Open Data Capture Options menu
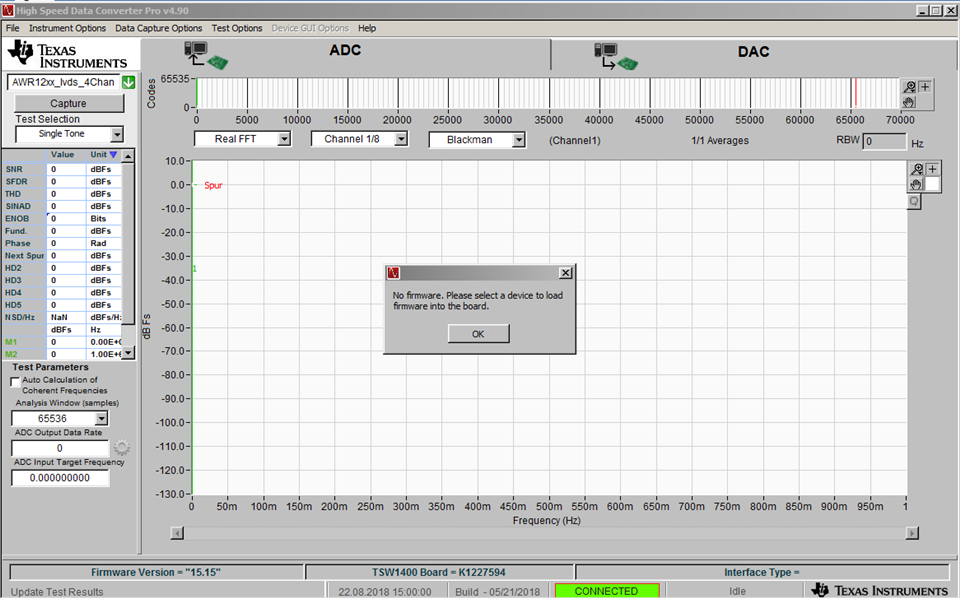The image size is (960, 598). [159, 28]
